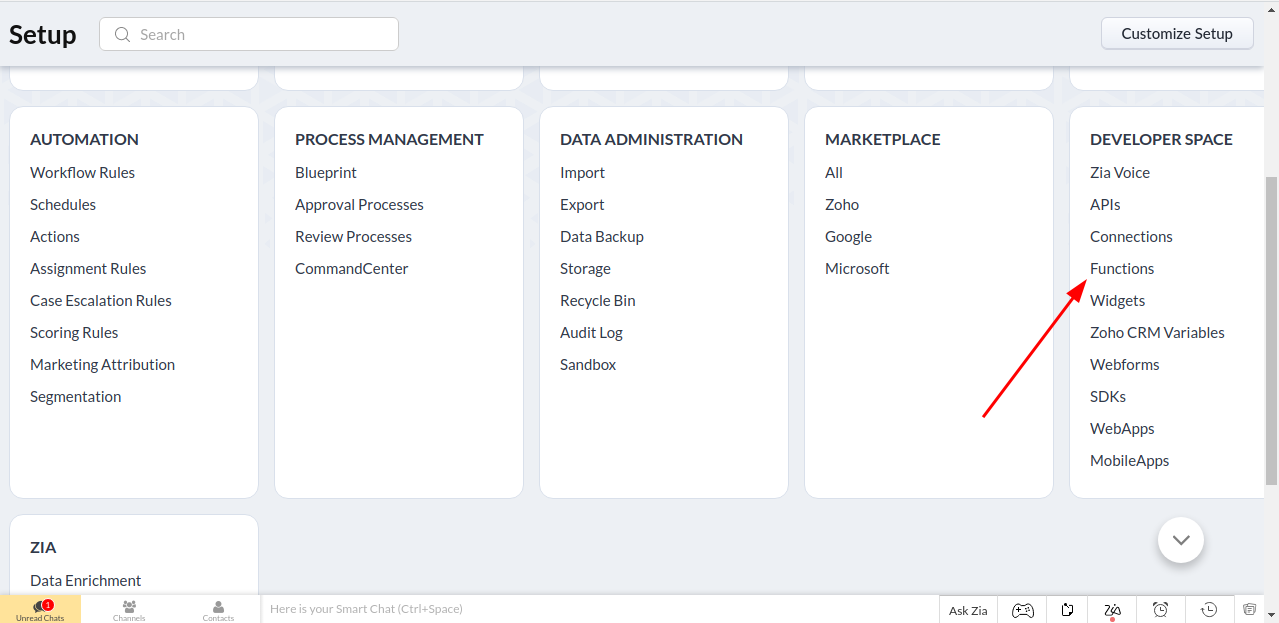Screen dimensions: 1279x623
Task: Open CommandCenter
Action: (351, 268)
